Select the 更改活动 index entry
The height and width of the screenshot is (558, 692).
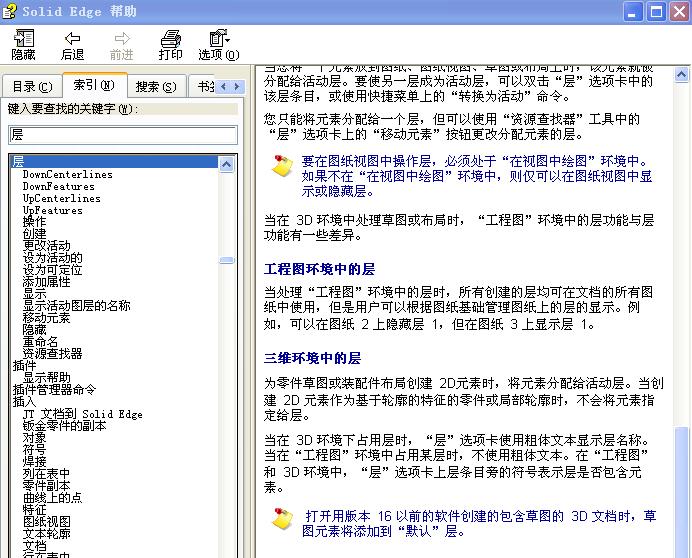[x=46, y=246]
